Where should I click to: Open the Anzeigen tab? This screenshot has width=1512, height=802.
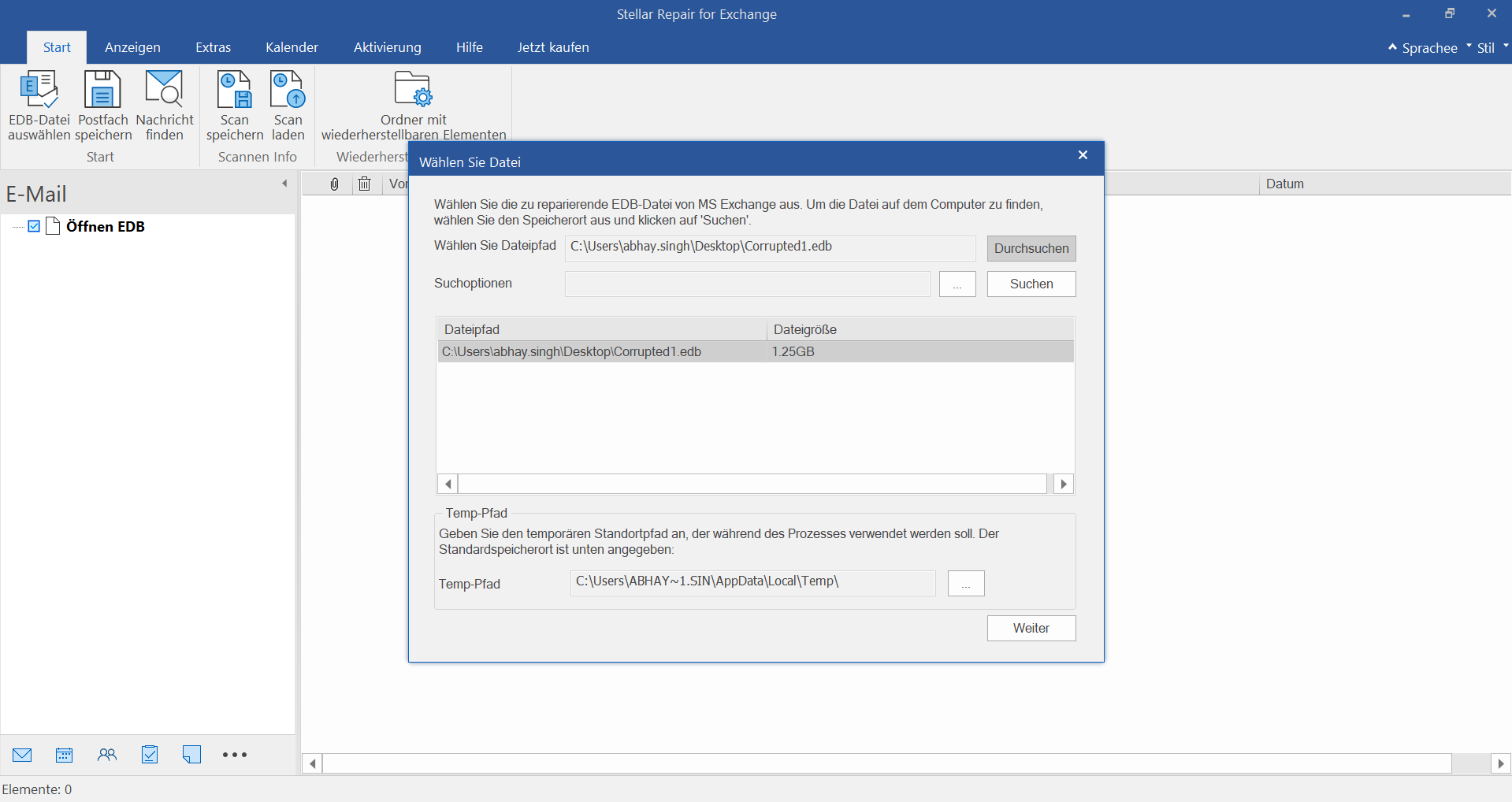tap(132, 47)
